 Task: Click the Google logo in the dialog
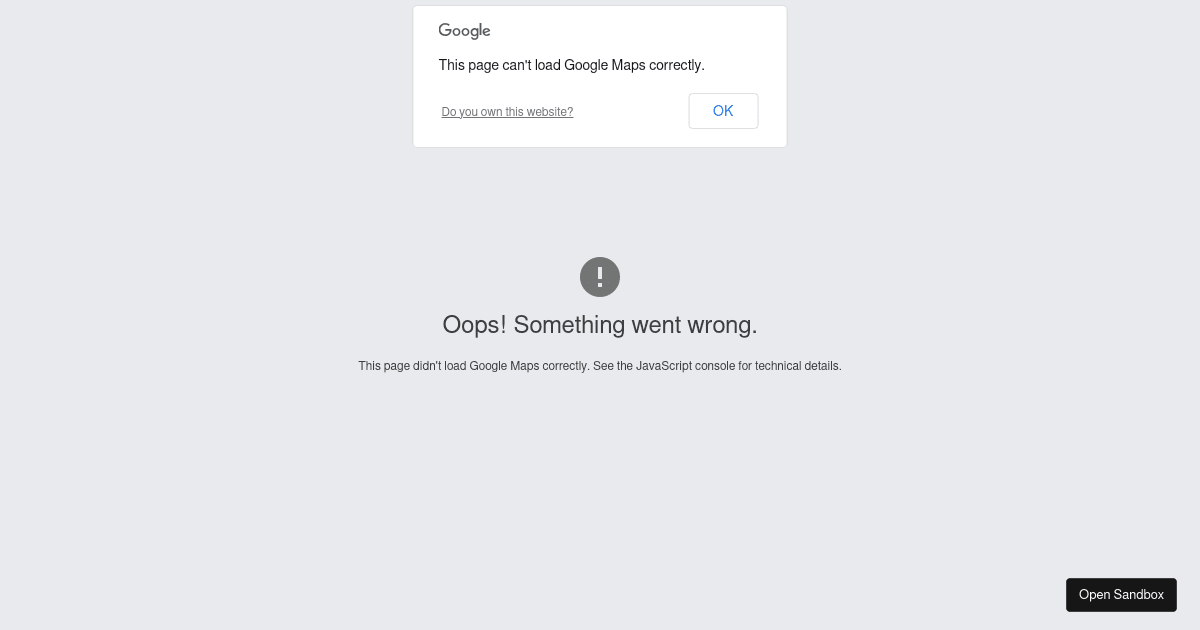tap(464, 31)
